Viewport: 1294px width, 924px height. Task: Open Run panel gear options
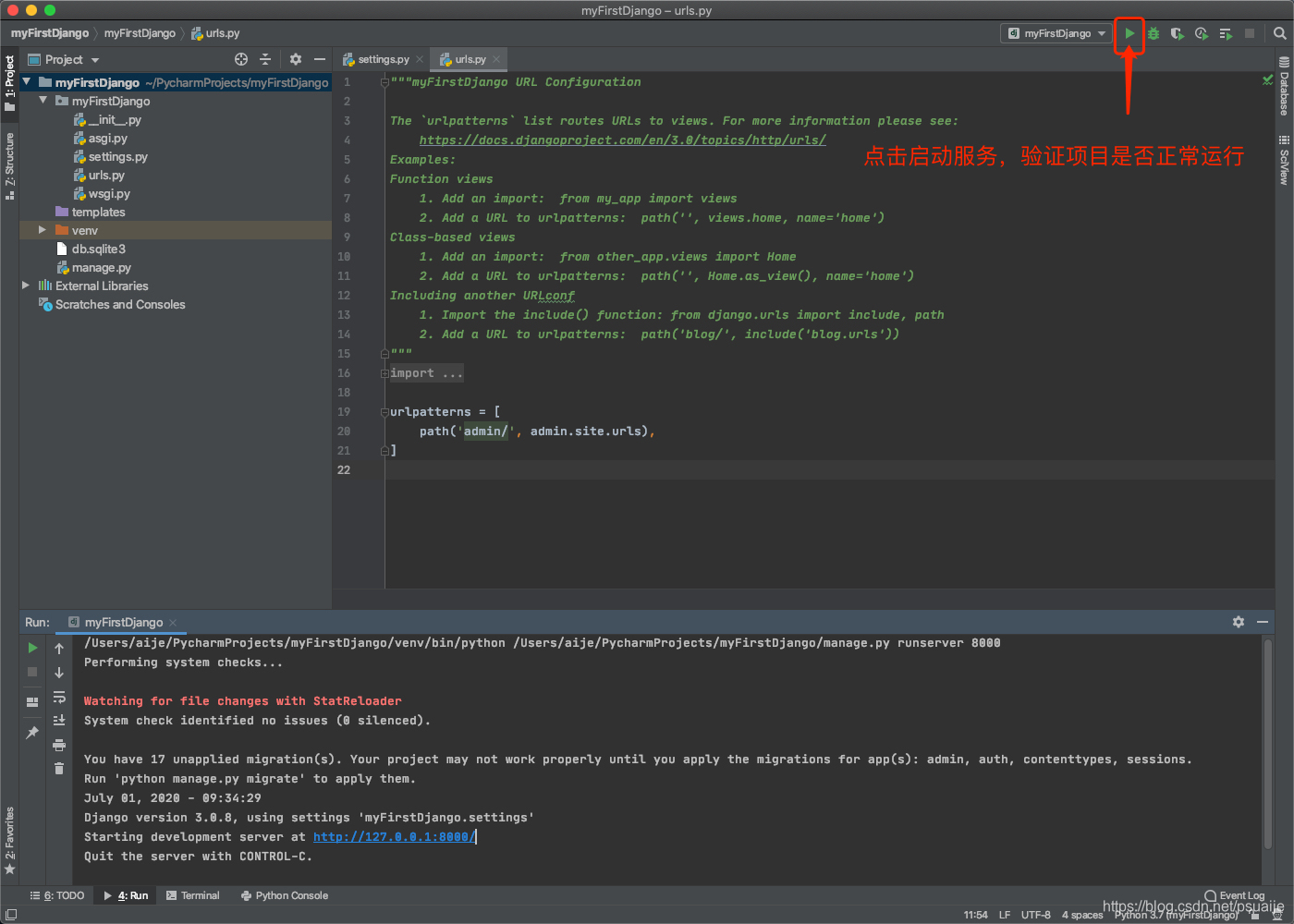coord(1239,622)
